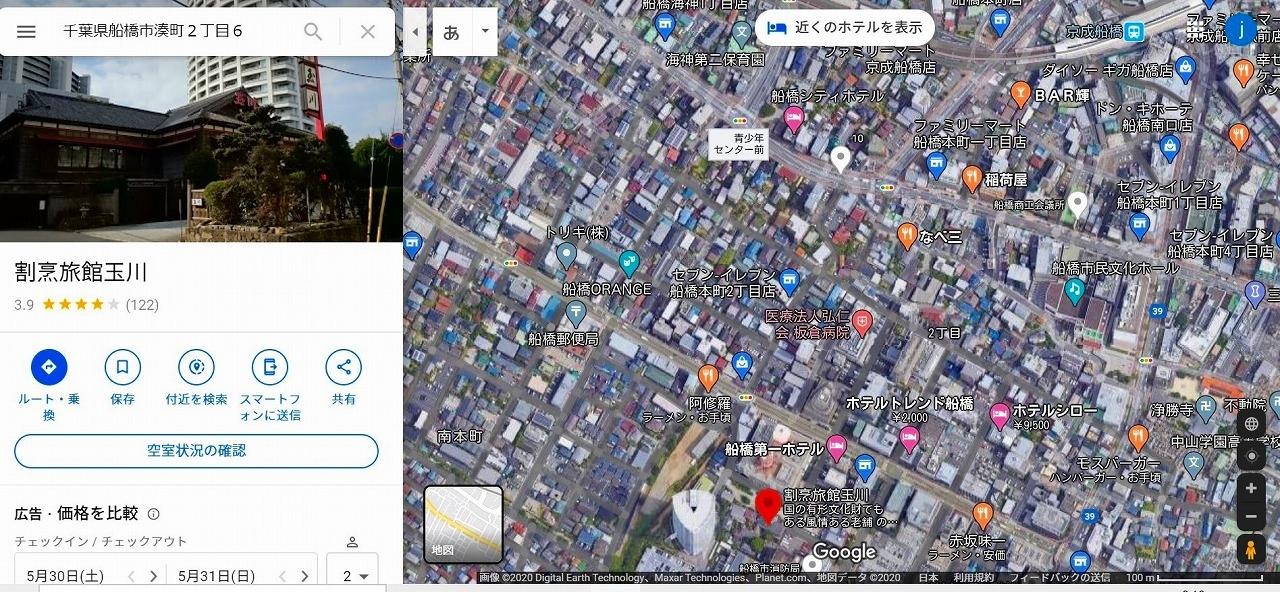
Task: Select the 船橋第一ホテル hotel marker
Action: coord(836,447)
